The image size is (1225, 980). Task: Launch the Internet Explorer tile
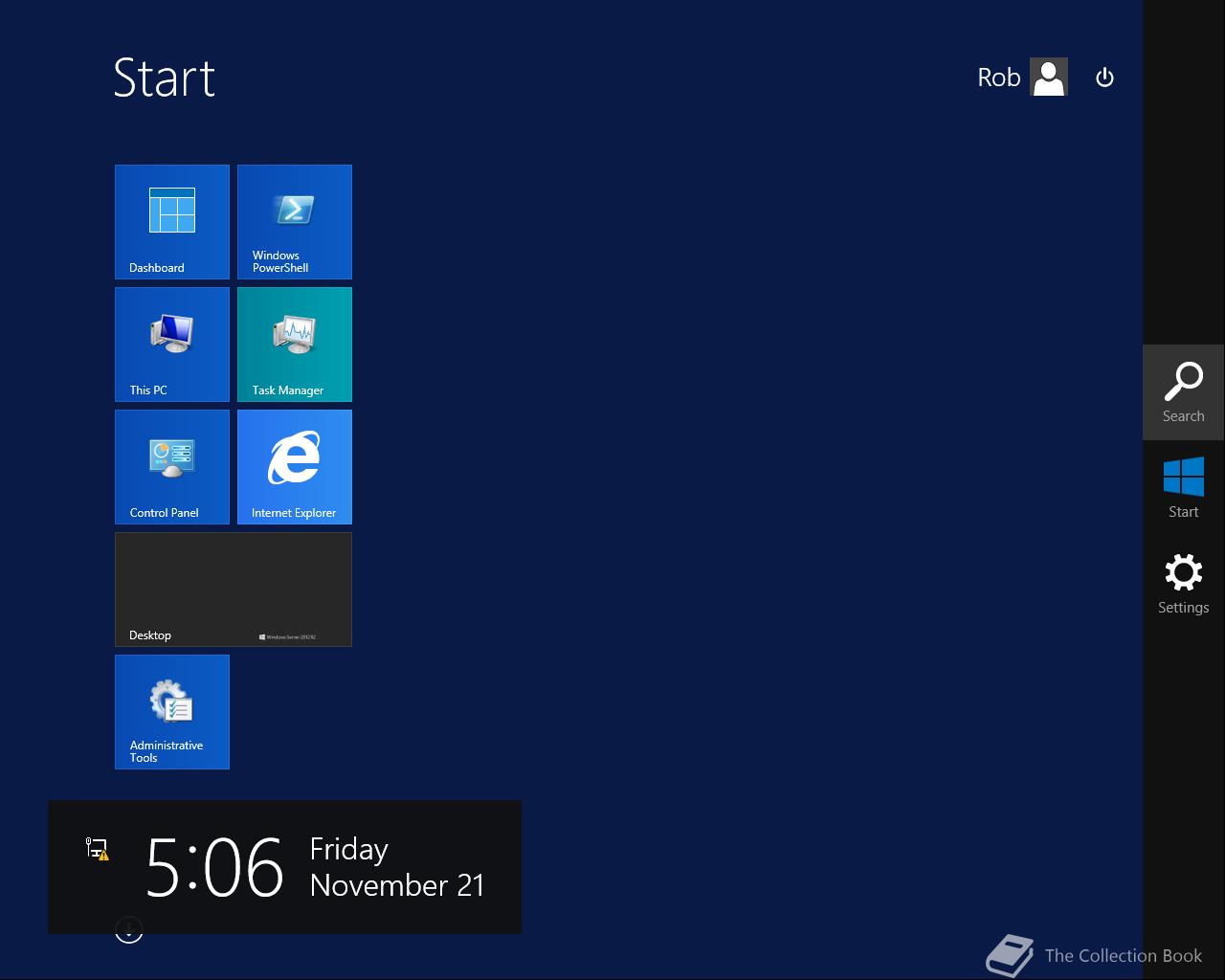pos(295,467)
